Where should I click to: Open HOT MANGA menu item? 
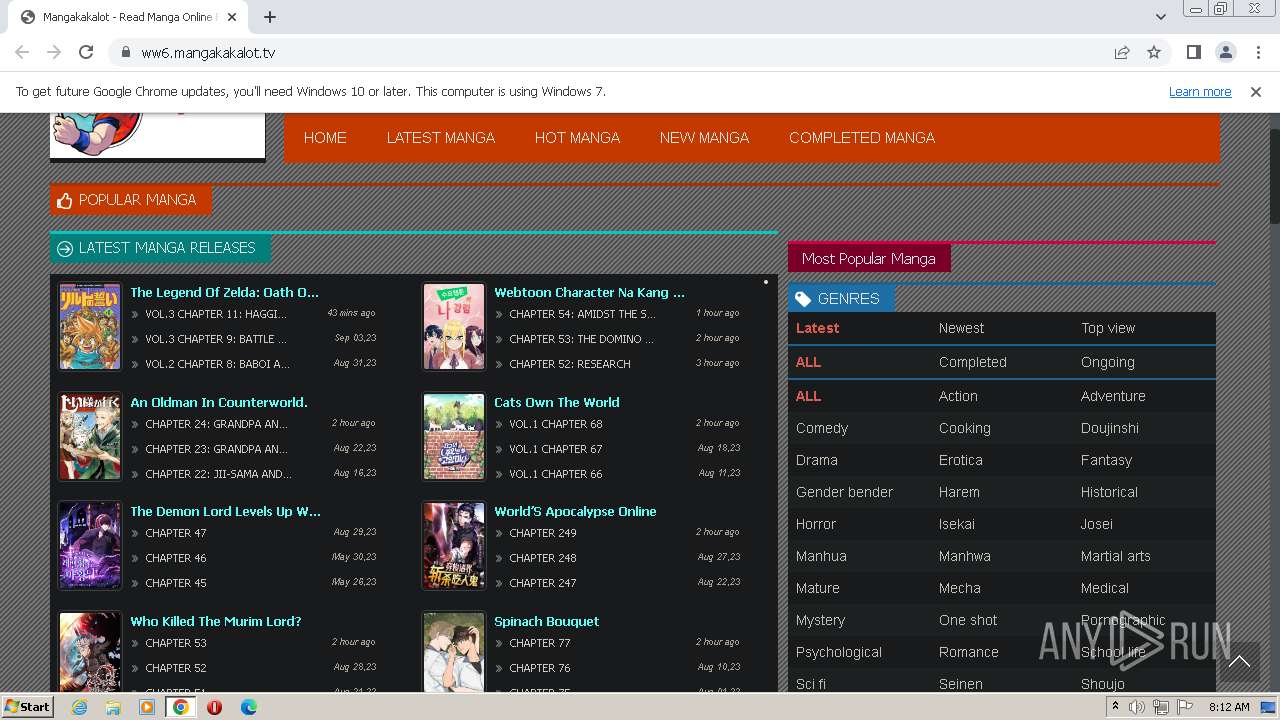[577, 138]
